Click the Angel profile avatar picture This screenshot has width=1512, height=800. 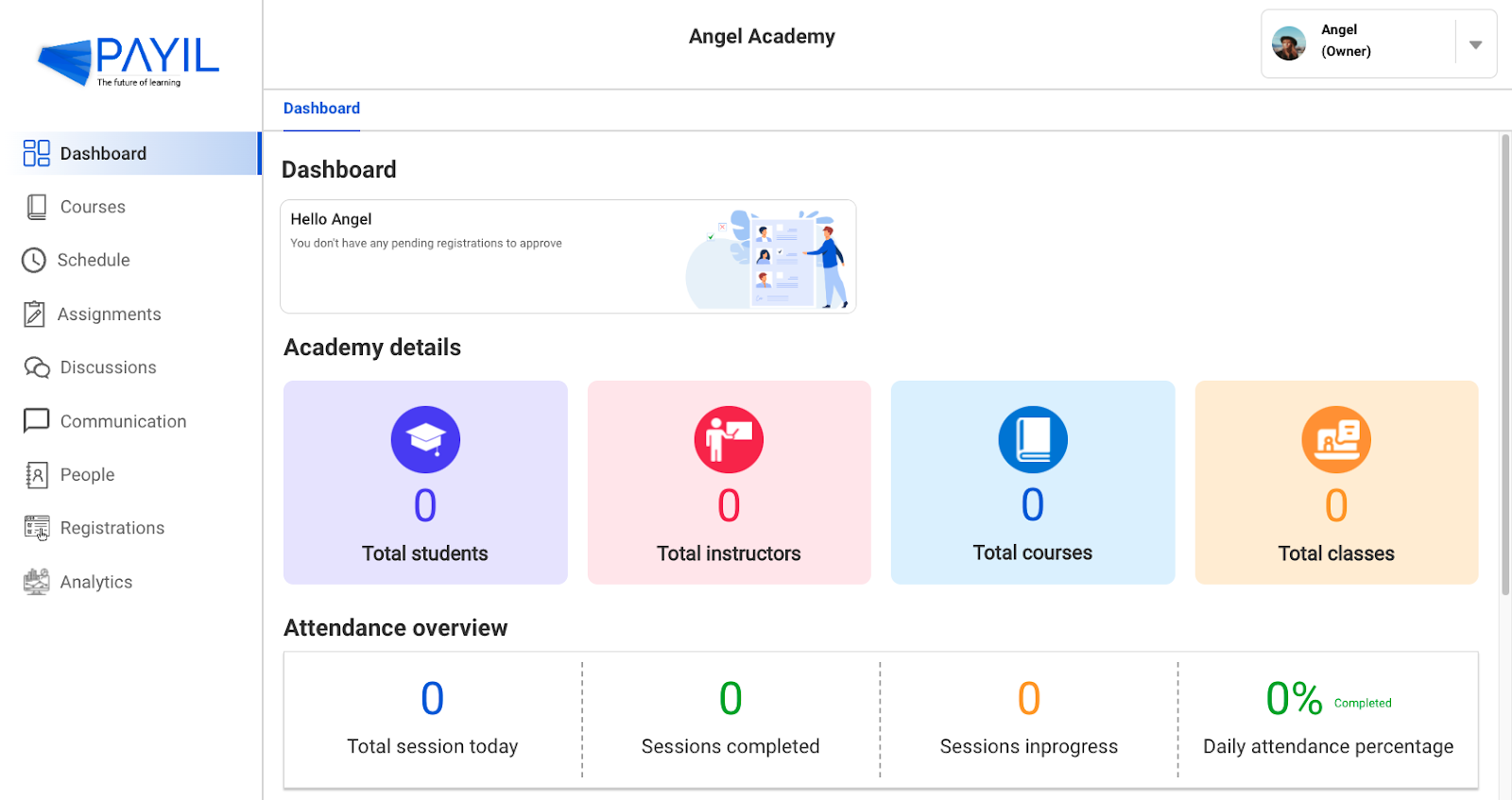1289,43
